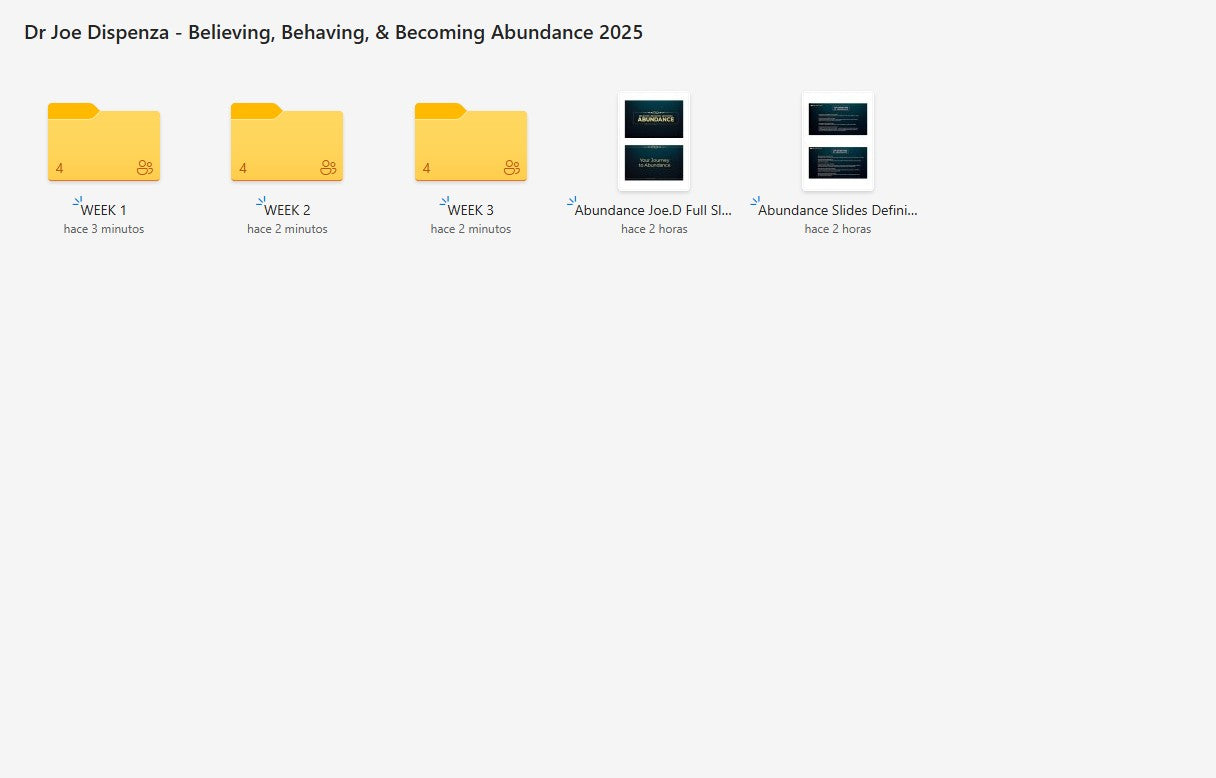Click the shared-people icon on WEEK 1 folder

coord(146,168)
